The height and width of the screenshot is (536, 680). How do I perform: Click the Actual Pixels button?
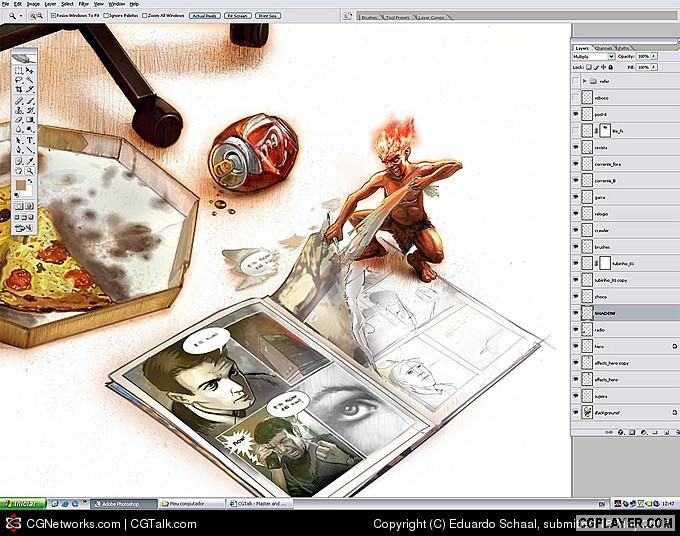[x=204, y=16]
